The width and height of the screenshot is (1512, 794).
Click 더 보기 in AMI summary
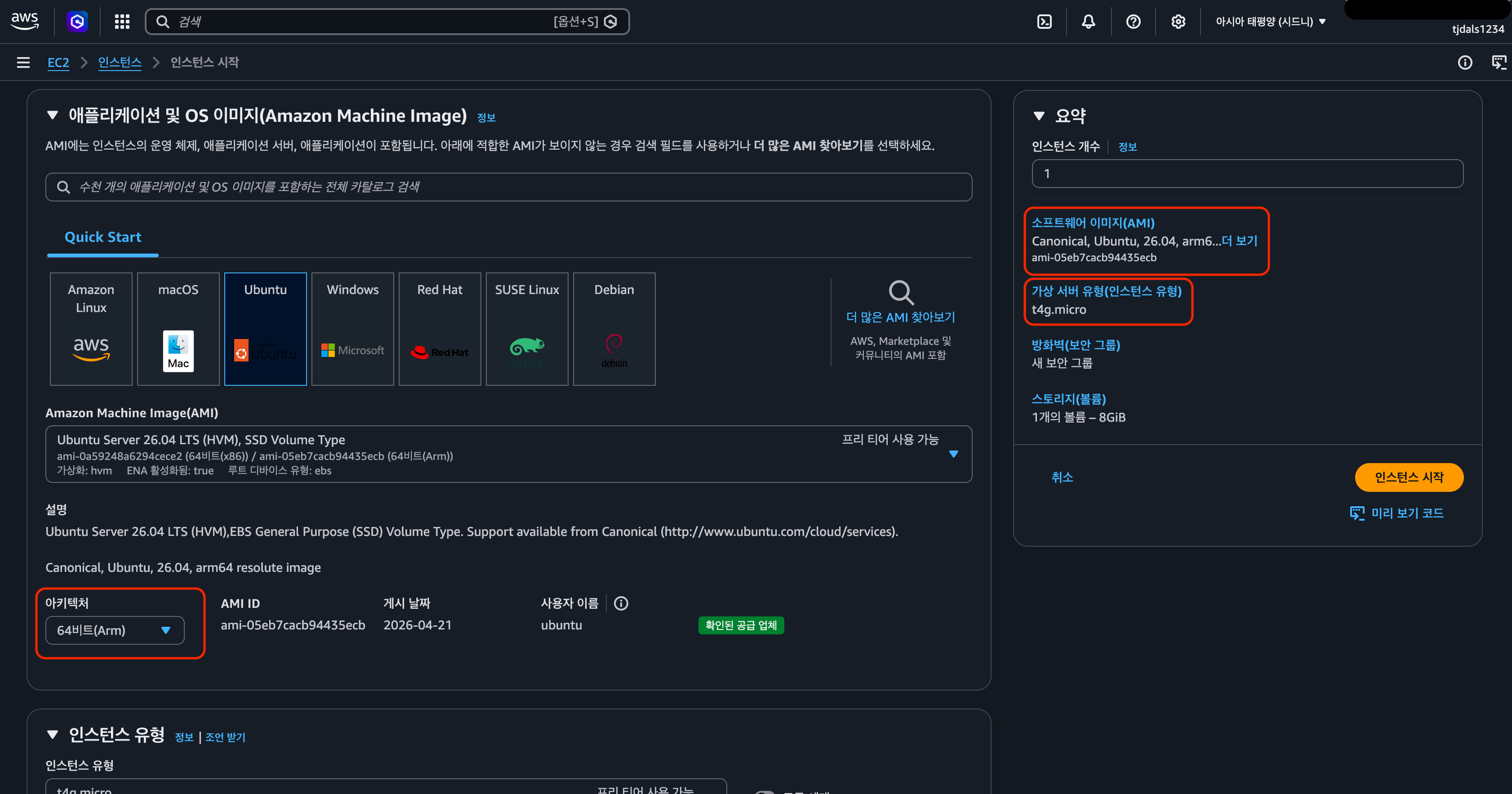coord(1240,241)
